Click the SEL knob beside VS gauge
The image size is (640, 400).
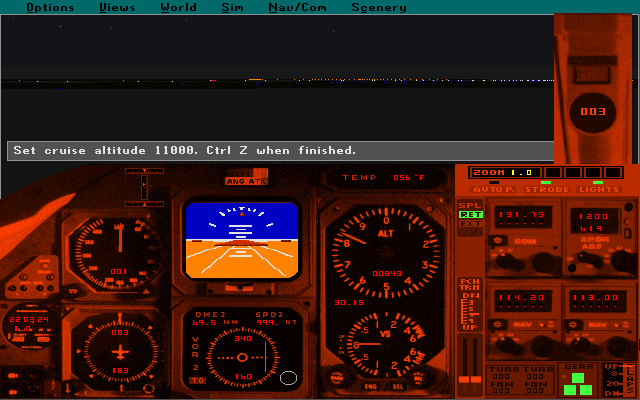(x=418, y=378)
